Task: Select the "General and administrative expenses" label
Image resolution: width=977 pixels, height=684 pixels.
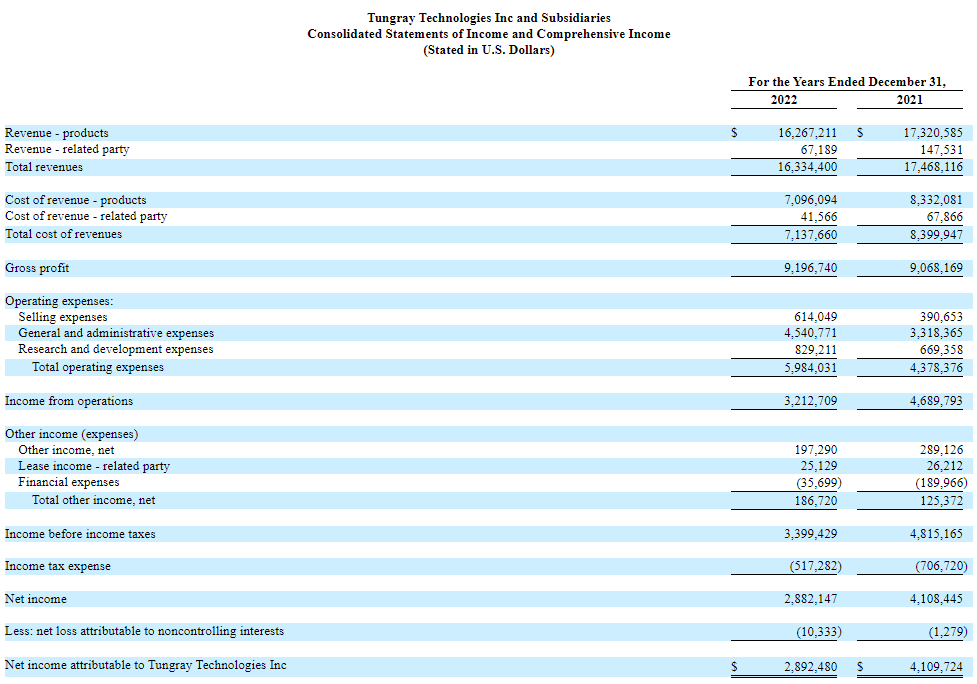Action: click(116, 333)
